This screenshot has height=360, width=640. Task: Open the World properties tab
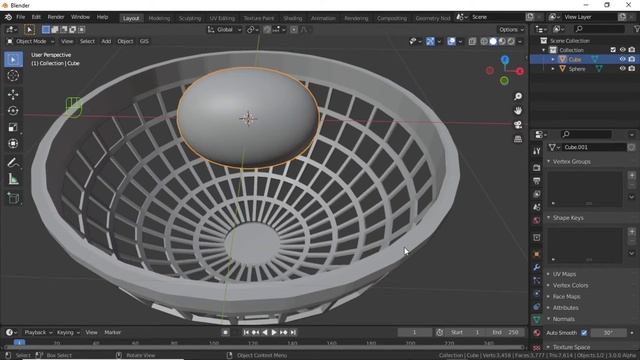point(537,220)
